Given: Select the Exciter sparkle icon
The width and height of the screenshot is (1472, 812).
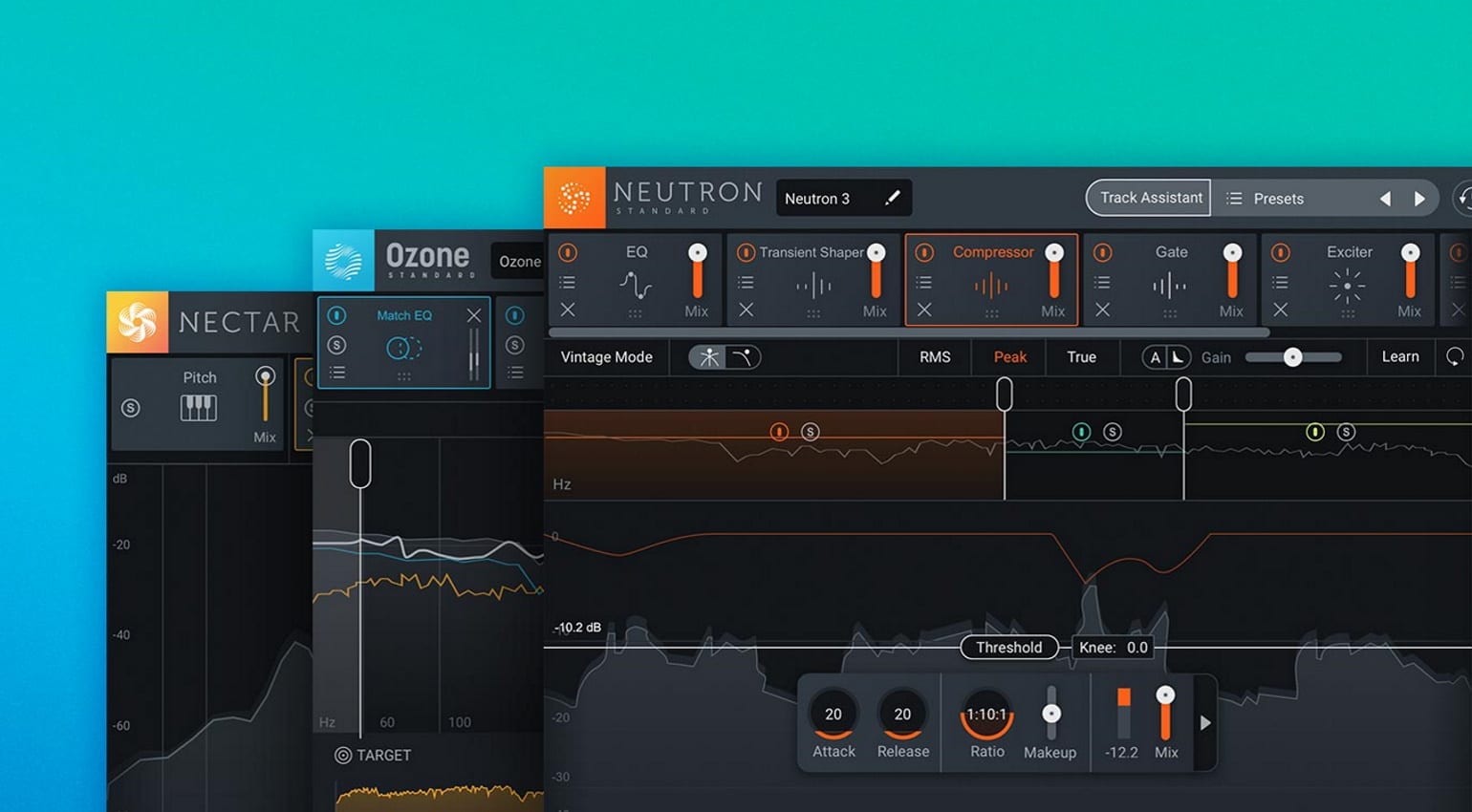Looking at the screenshot, I should (1348, 286).
